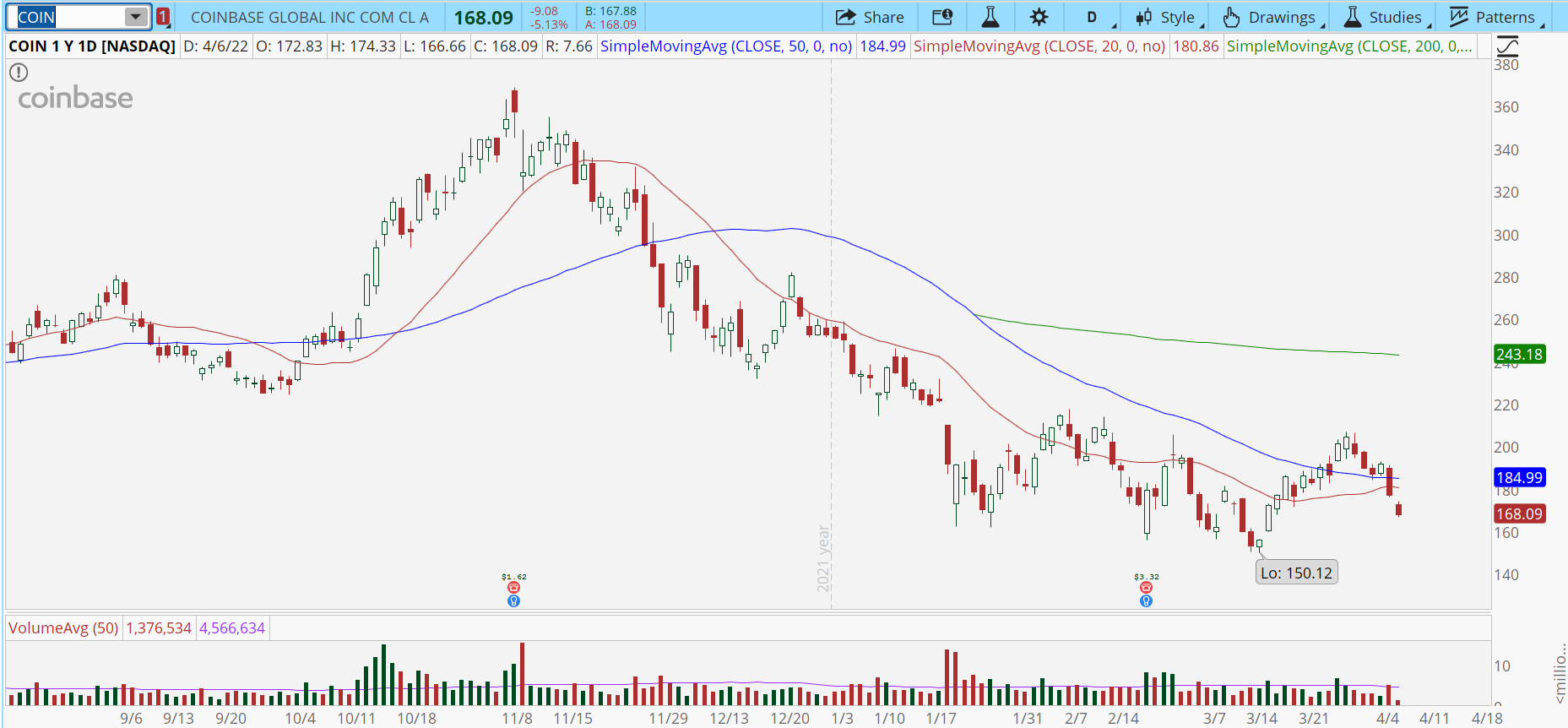This screenshot has height=728, width=1568.
Task: Click the purple average volume value 4,566,634
Action: [232, 628]
